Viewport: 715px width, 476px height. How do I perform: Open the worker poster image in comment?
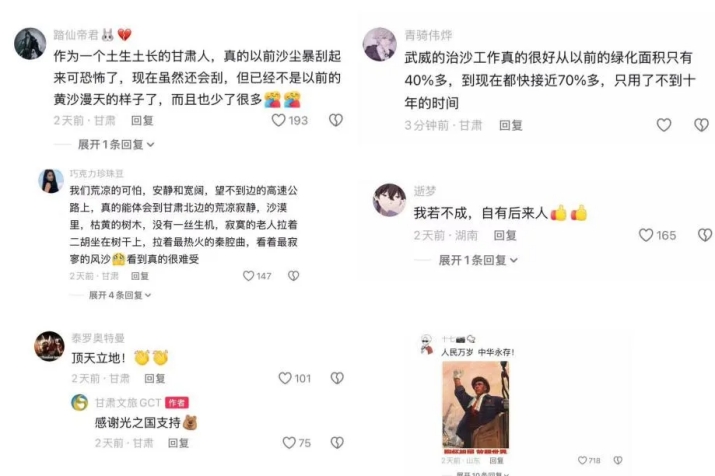476,408
